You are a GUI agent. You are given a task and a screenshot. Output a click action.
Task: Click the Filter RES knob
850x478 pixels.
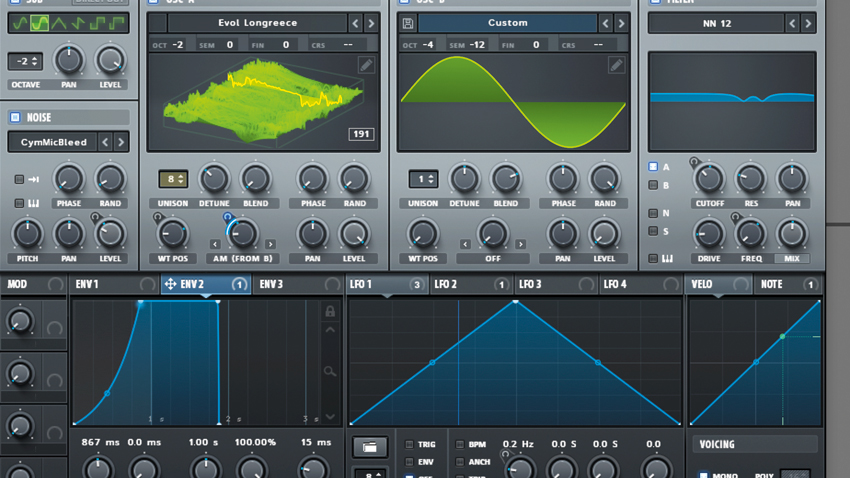(x=751, y=179)
